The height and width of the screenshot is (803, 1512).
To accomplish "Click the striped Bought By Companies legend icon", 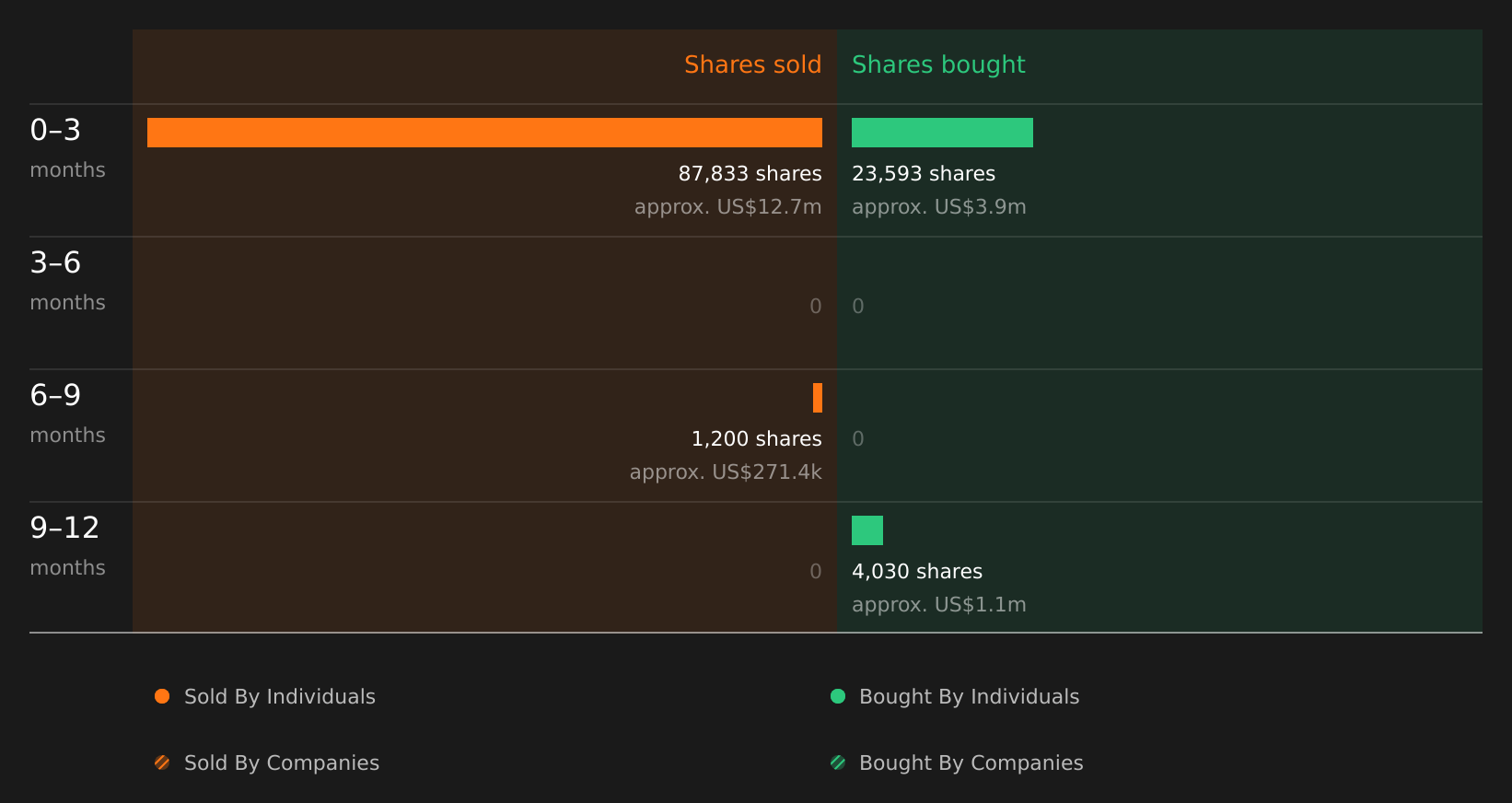I will (838, 762).
